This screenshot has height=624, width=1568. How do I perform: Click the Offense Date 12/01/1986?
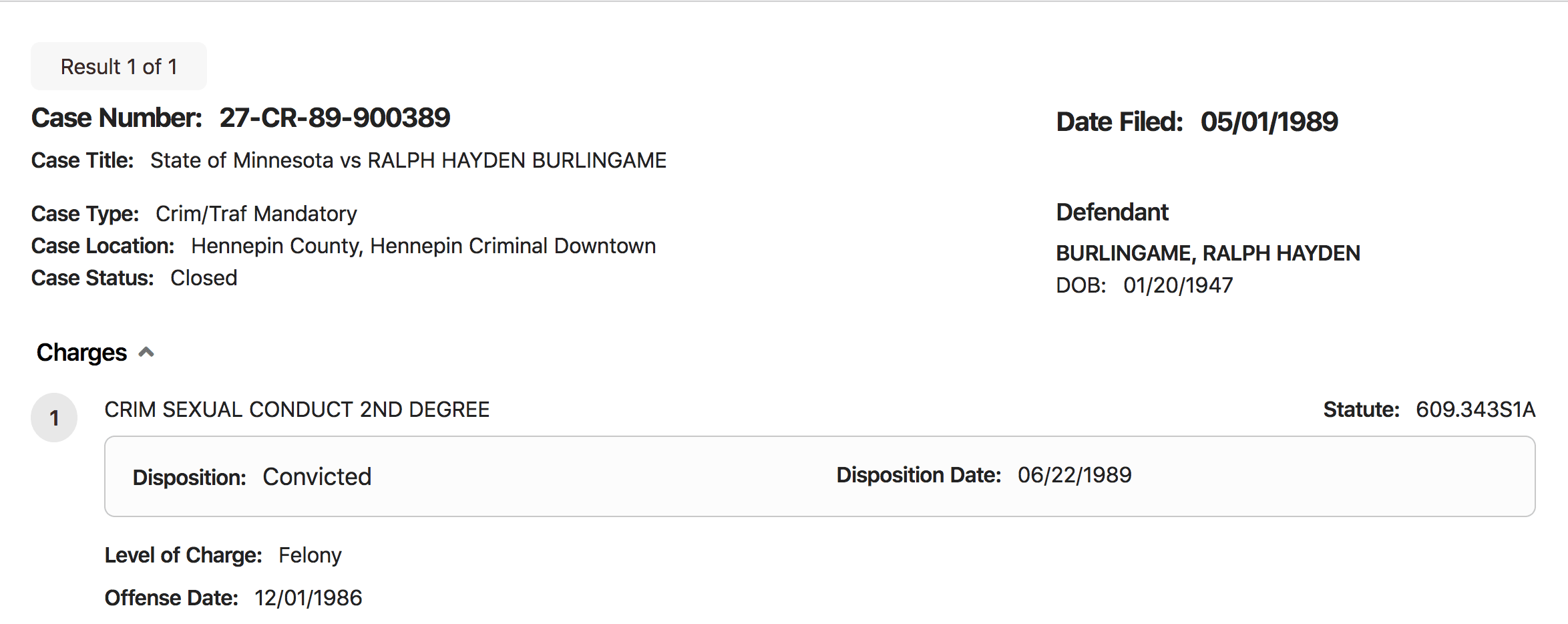click(308, 598)
